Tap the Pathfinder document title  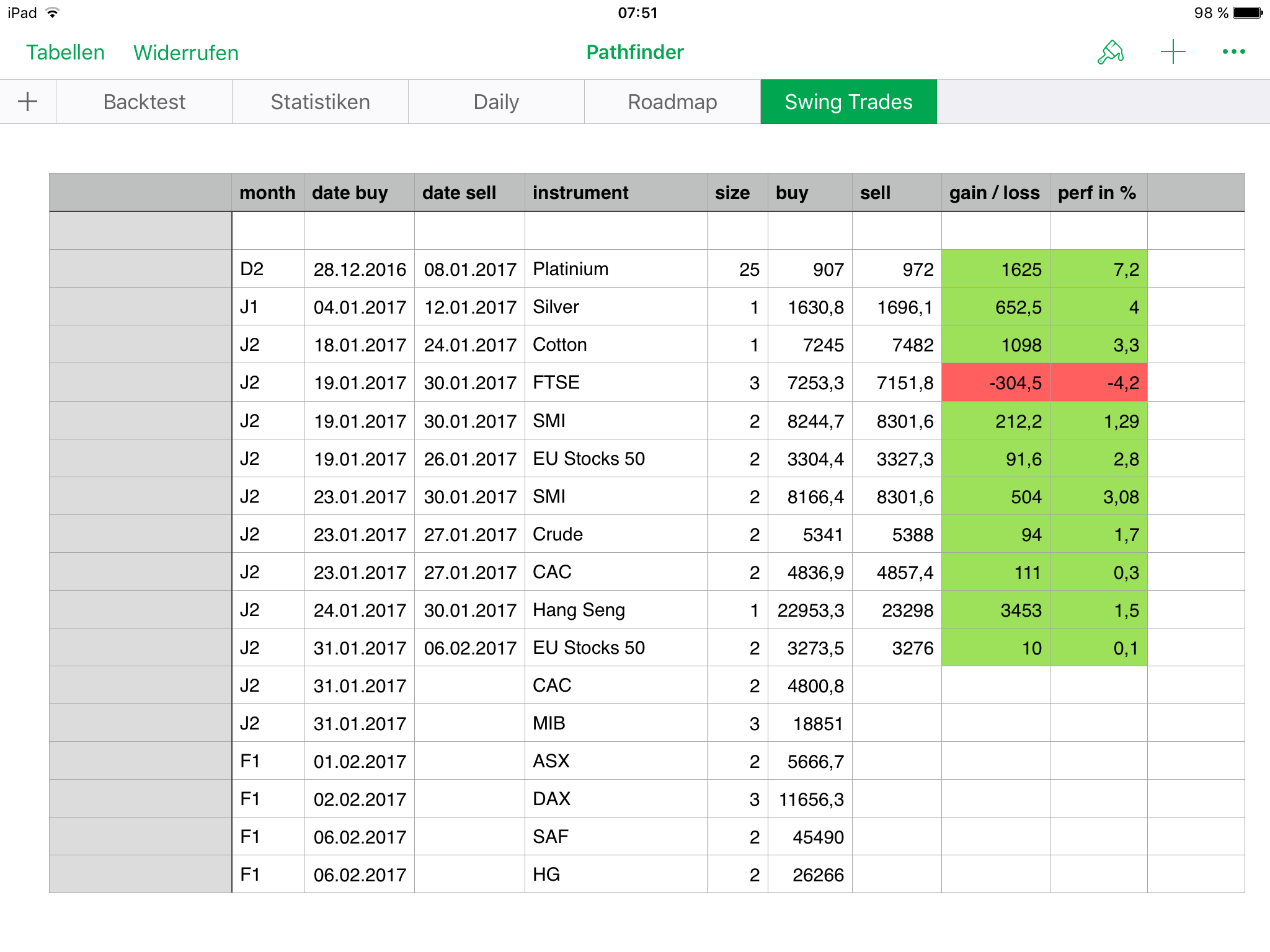(635, 52)
